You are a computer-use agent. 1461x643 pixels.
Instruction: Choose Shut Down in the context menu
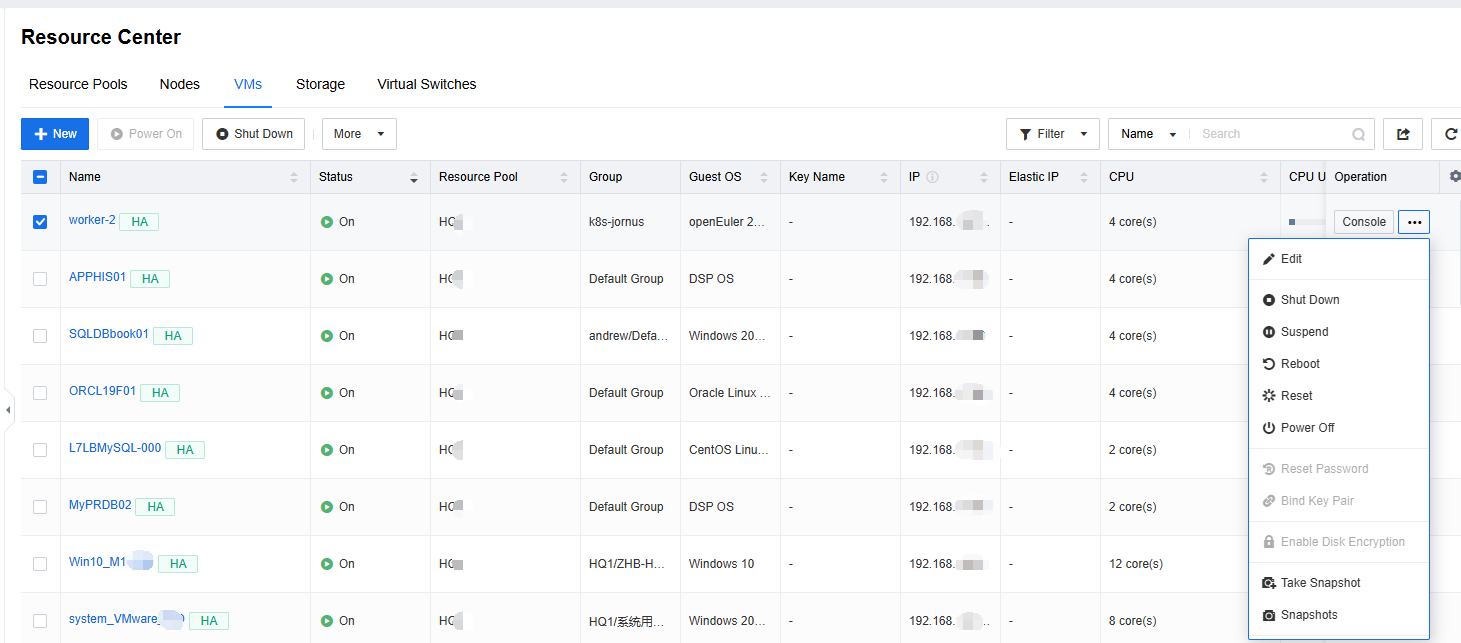coord(1339,300)
